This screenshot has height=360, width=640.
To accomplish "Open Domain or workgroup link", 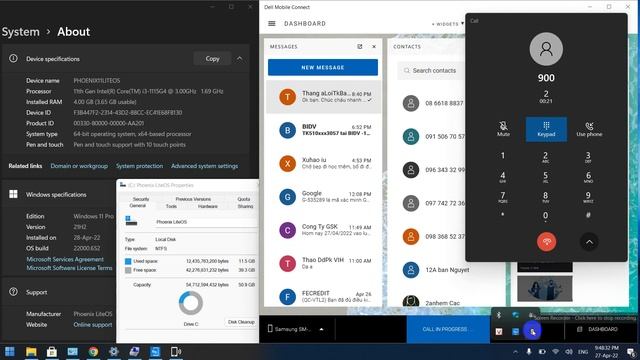I will click(x=79, y=166).
